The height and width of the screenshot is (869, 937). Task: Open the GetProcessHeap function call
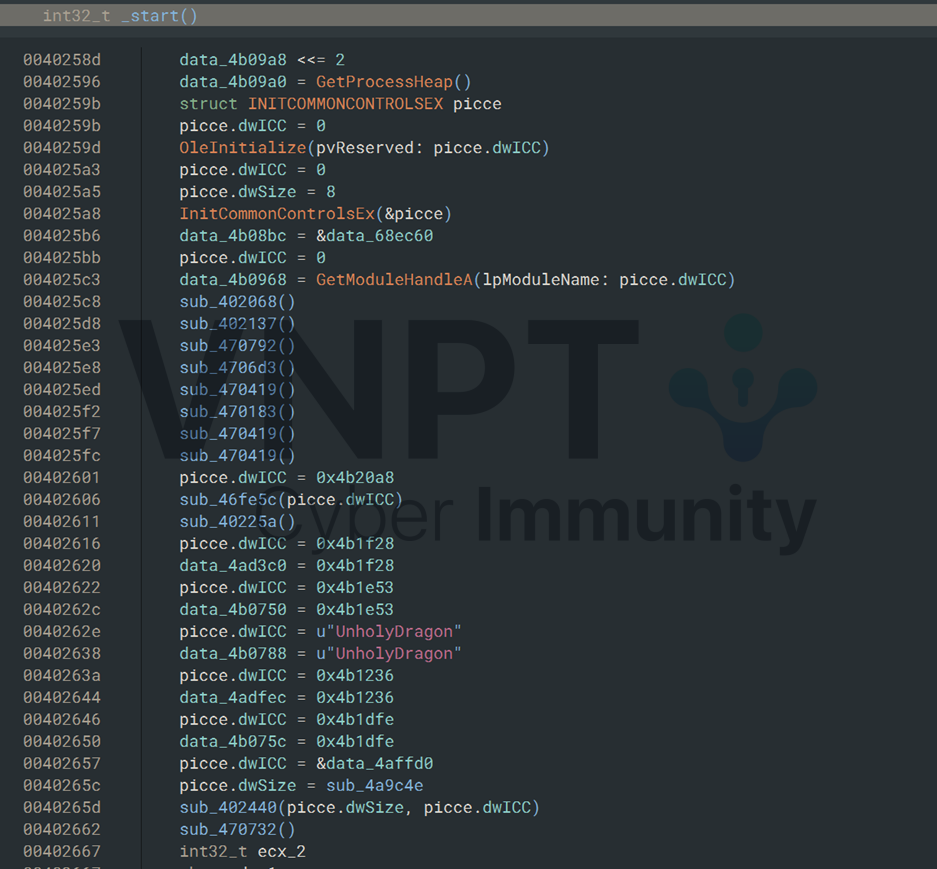pos(388,82)
